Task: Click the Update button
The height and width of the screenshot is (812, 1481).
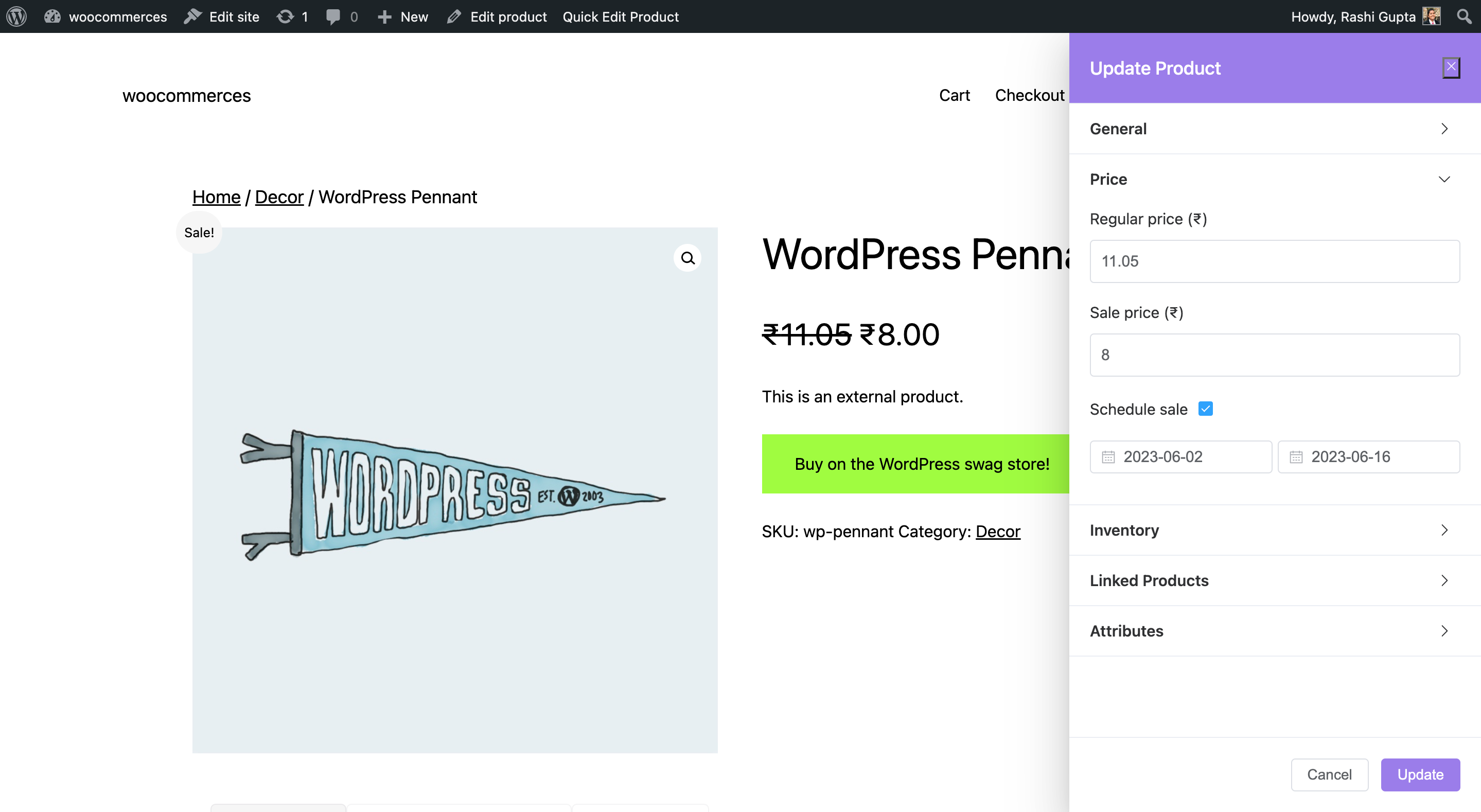Action: tap(1420, 774)
